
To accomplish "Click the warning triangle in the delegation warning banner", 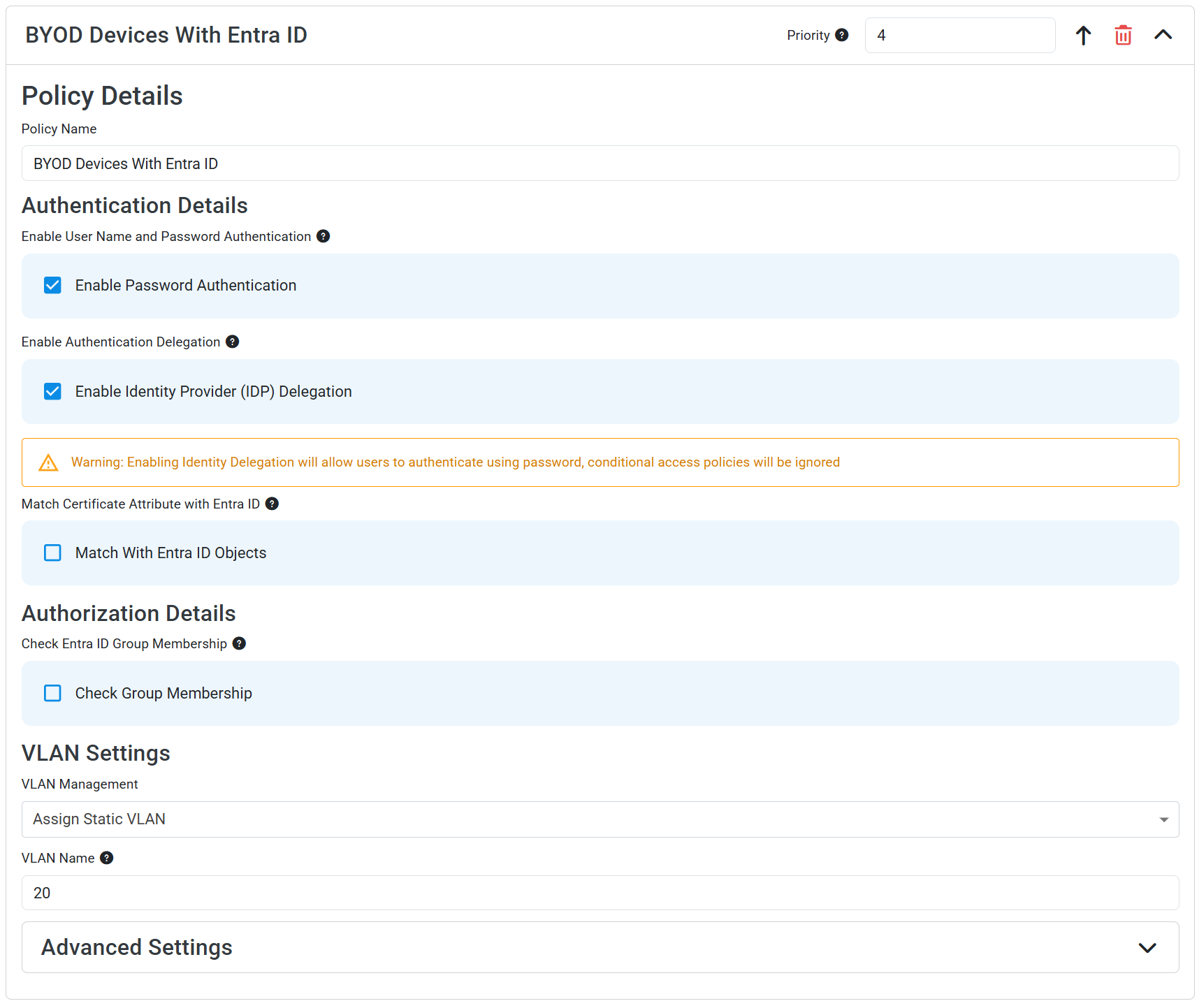I will pyautogui.click(x=48, y=462).
